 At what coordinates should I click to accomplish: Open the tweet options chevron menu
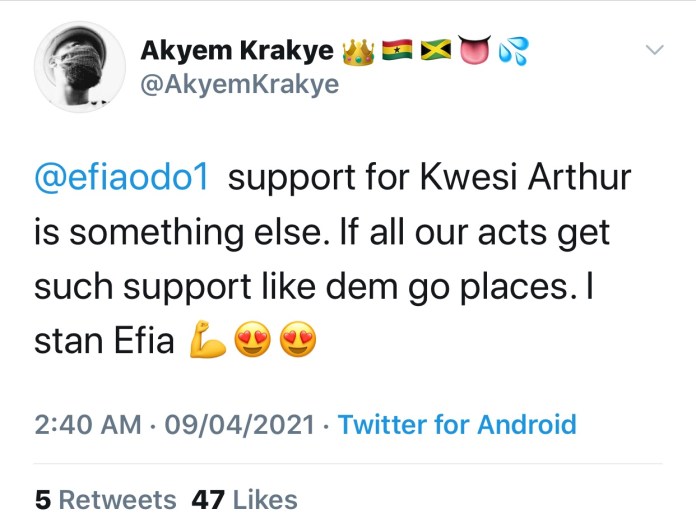pos(656,50)
